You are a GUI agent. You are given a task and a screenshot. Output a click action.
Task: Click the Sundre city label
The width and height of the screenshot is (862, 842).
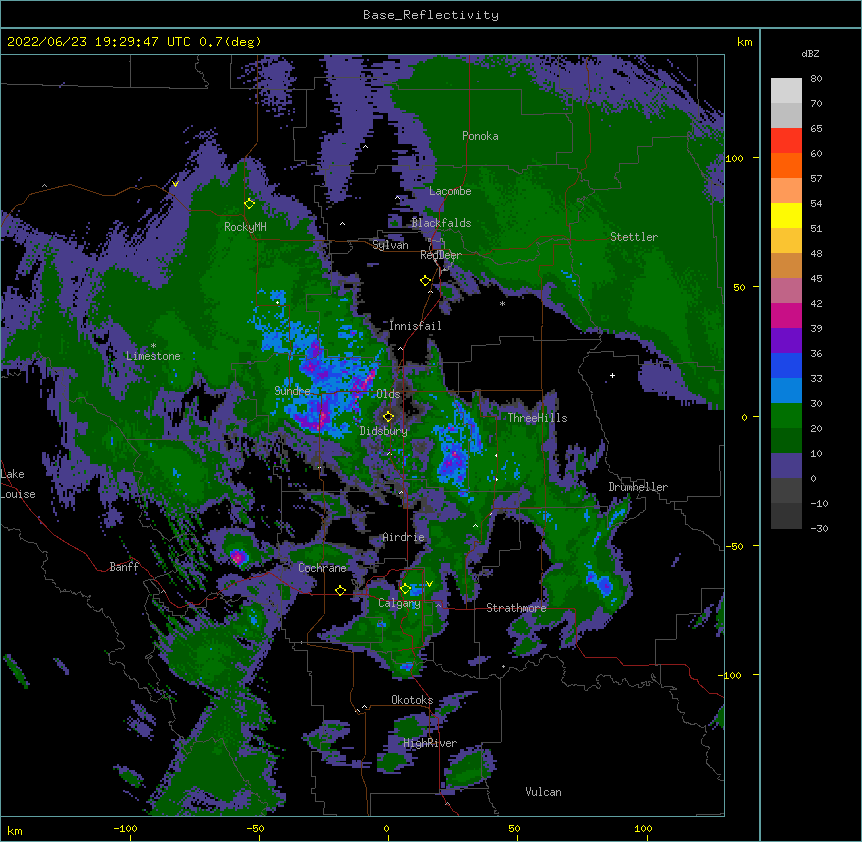click(292, 391)
